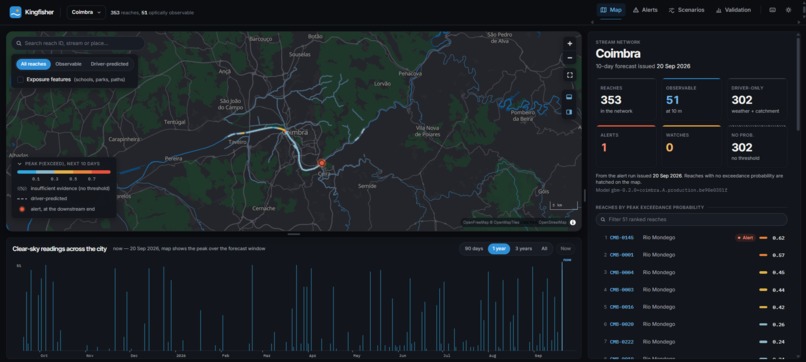Click the Alert badge on the CMB-0145 row

click(745, 238)
